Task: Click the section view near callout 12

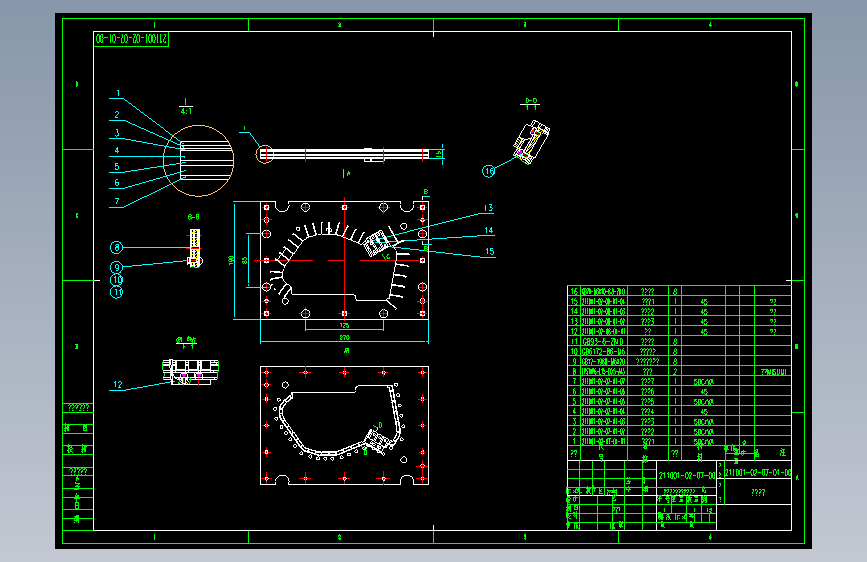Action: [x=190, y=372]
